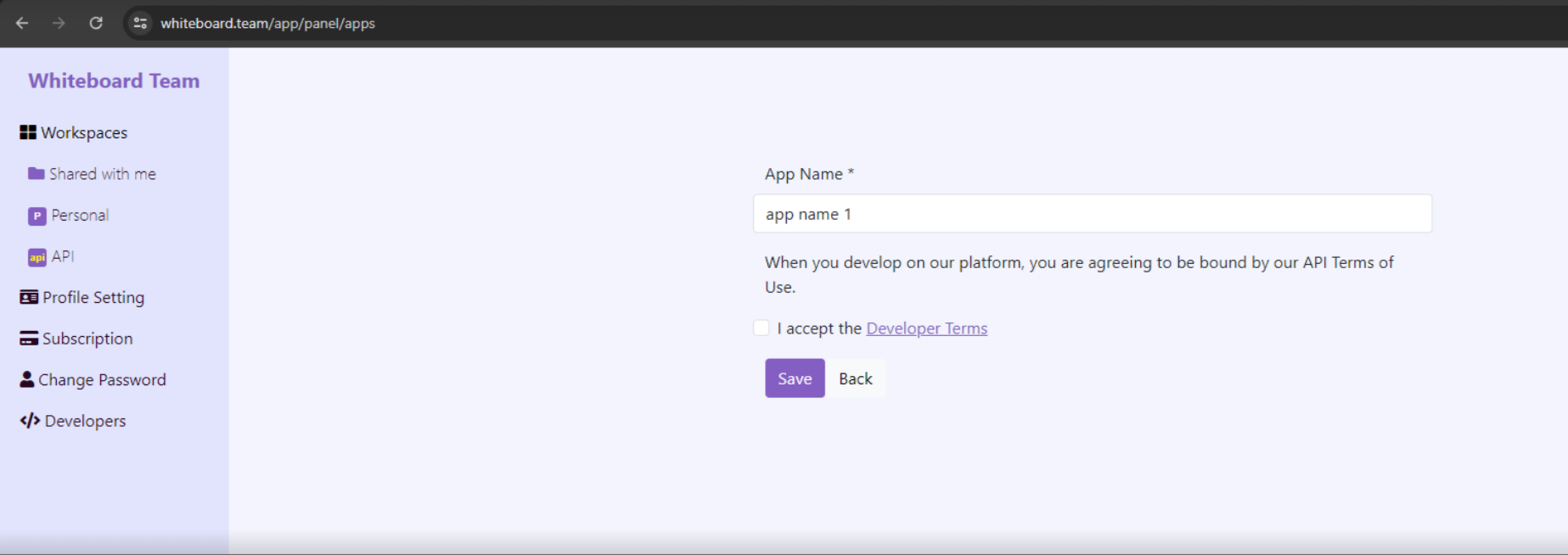Click the Subscription credit card icon
The height and width of the screenshot is (555, 1568).
point(29,339)
